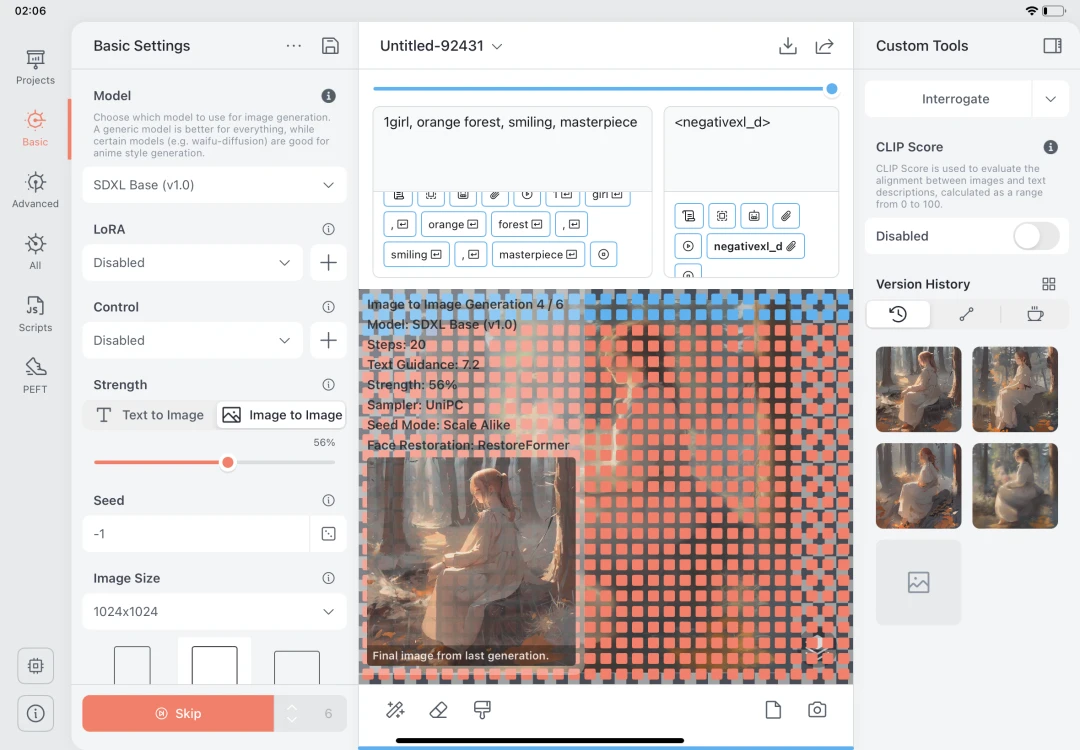Switch to the Advanced settings tab
1080x750 pixels.
(35, 191)
